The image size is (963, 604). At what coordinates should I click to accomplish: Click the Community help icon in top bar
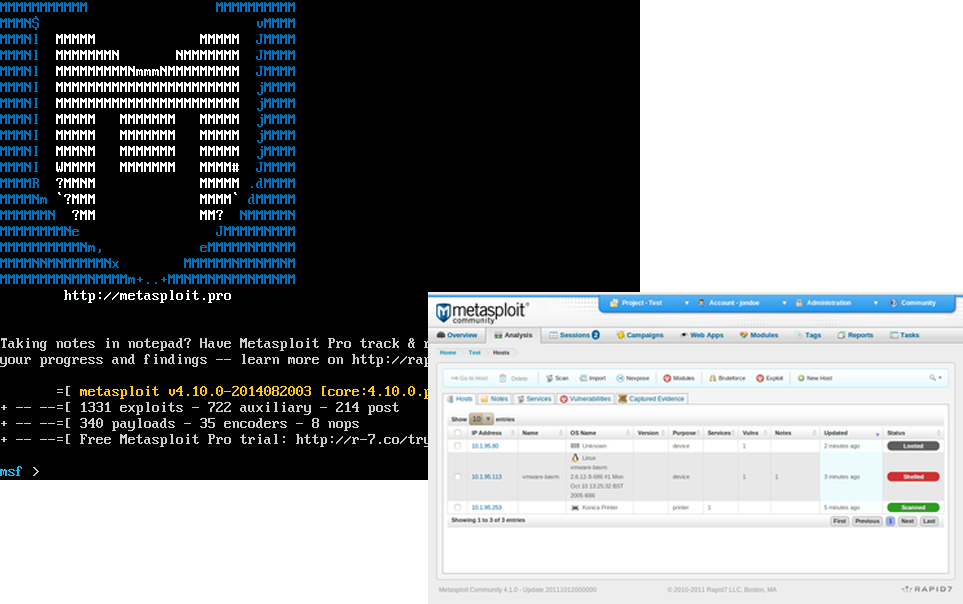click(894, 303)
